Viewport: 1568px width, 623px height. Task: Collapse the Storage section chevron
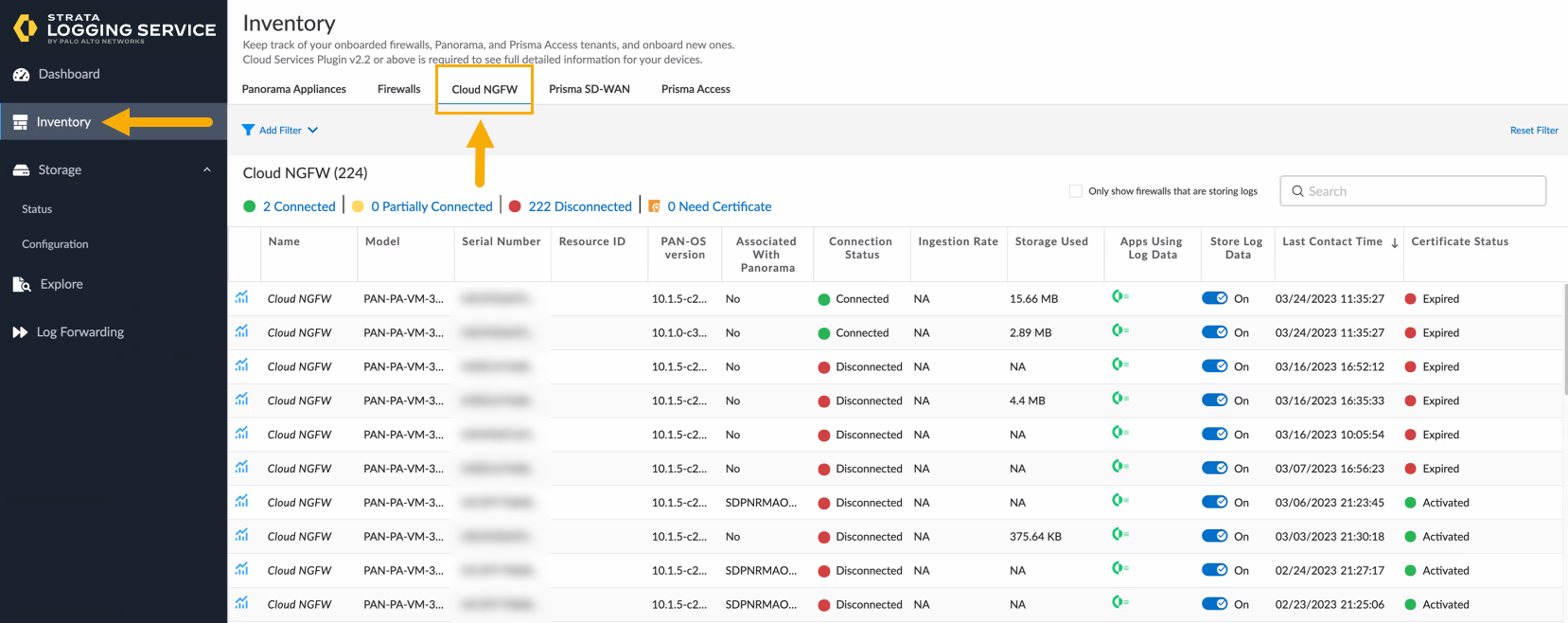tap(207, 170)
